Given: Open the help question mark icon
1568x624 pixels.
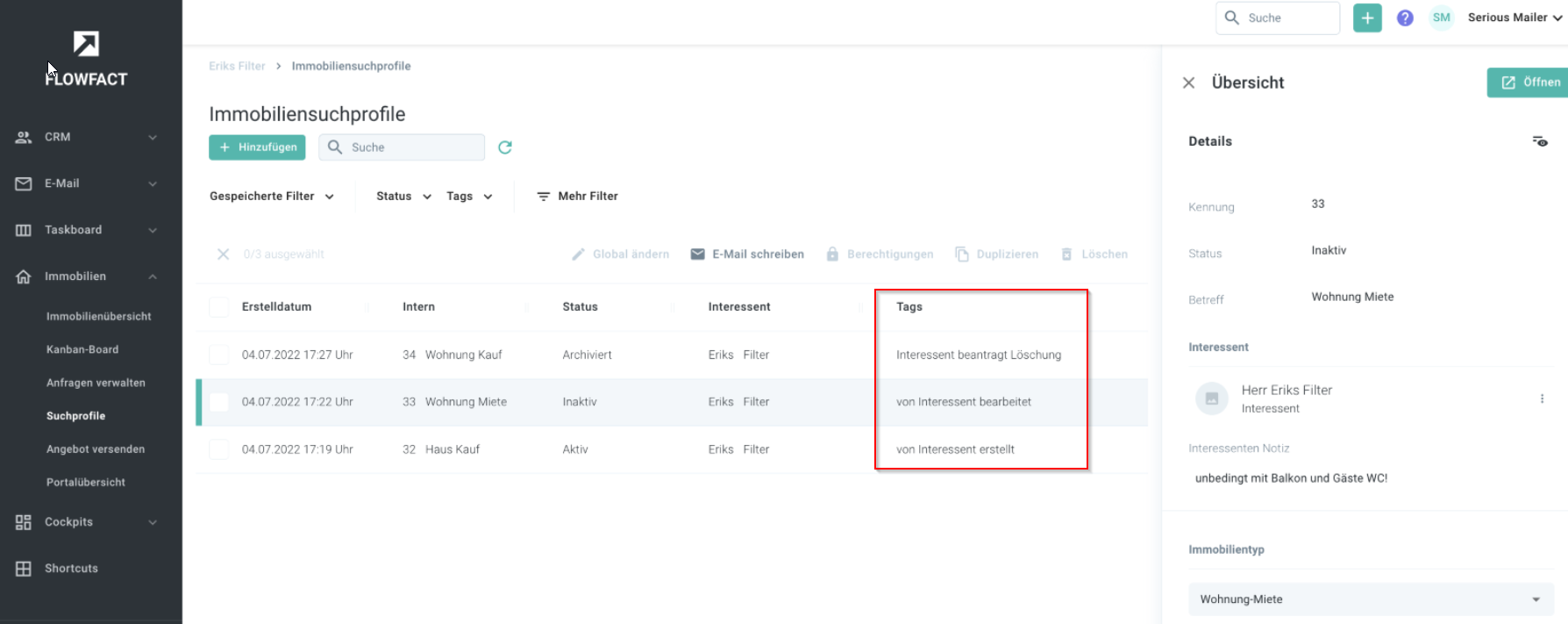Looking at the screenshot, I should [x=1405, y=18].
